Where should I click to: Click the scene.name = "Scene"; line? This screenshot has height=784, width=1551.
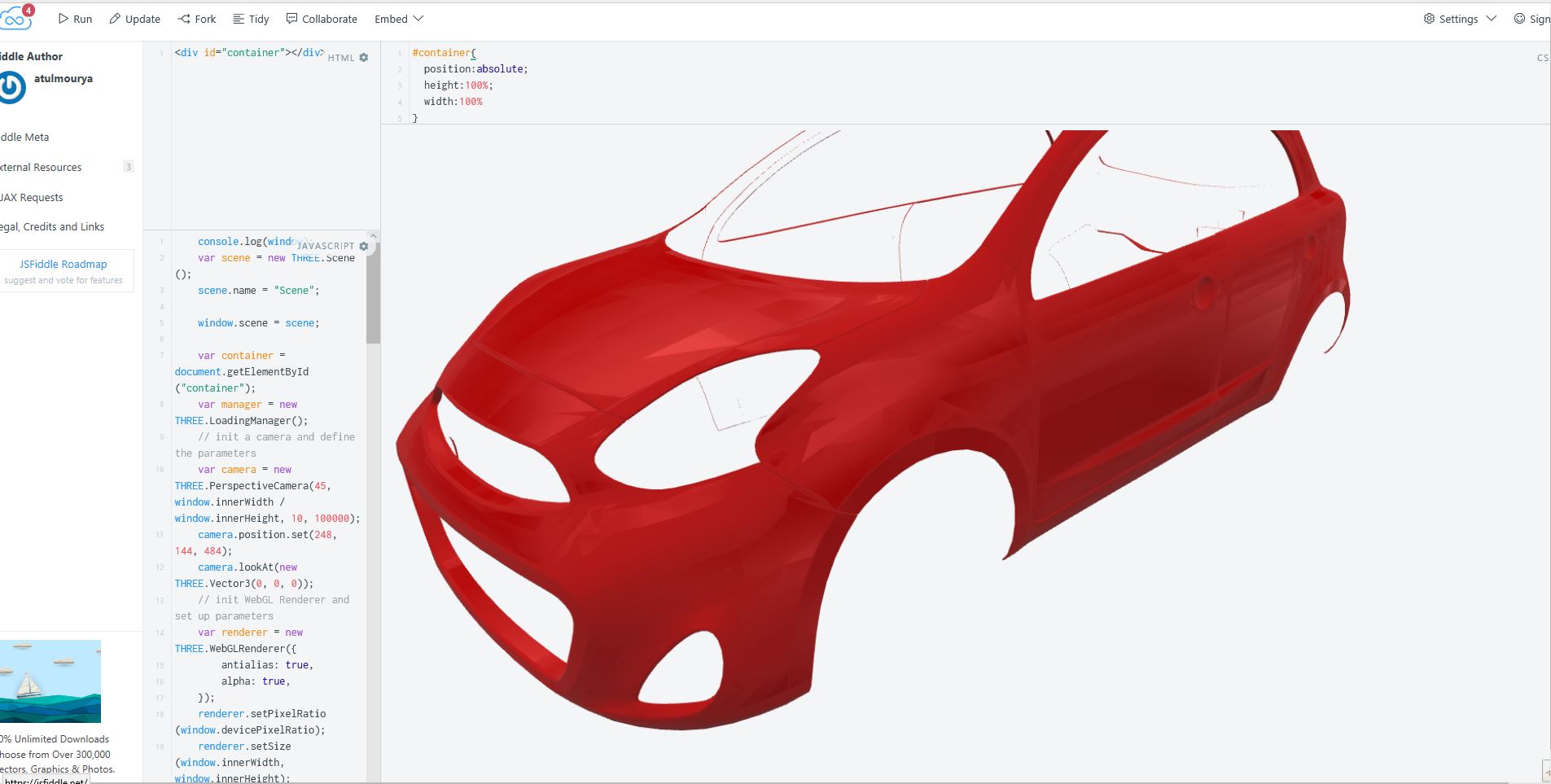point(259,291)
